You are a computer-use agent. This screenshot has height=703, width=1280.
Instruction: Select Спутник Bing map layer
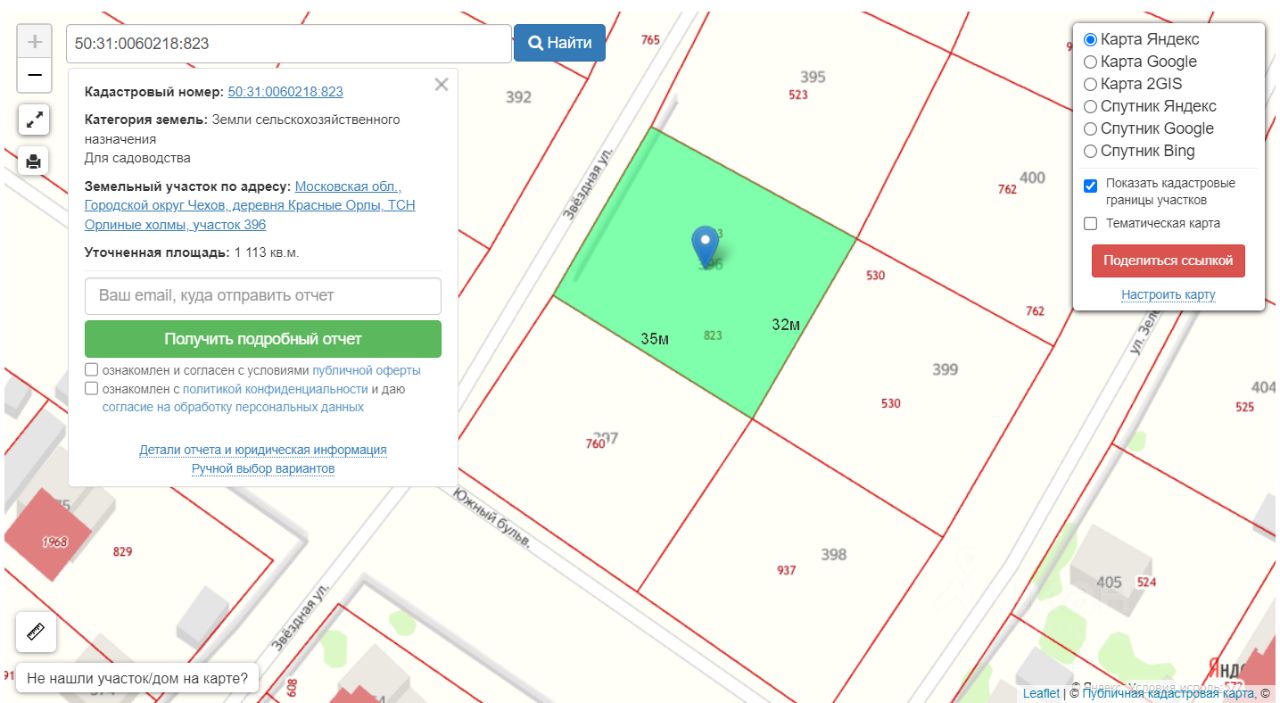1090,151
